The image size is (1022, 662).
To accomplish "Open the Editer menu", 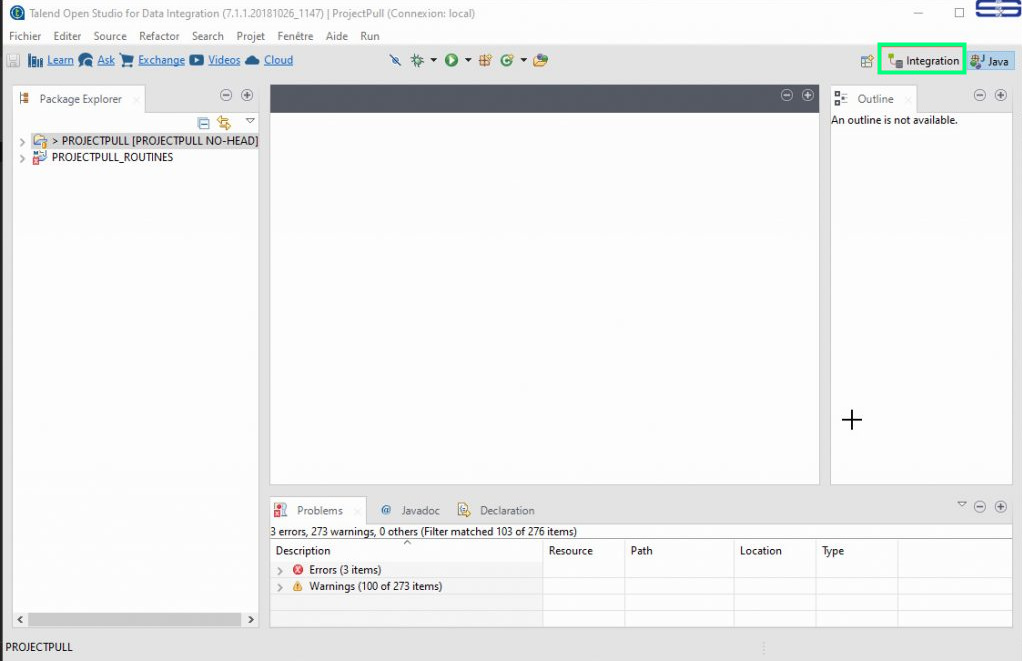I will point(67,36).
